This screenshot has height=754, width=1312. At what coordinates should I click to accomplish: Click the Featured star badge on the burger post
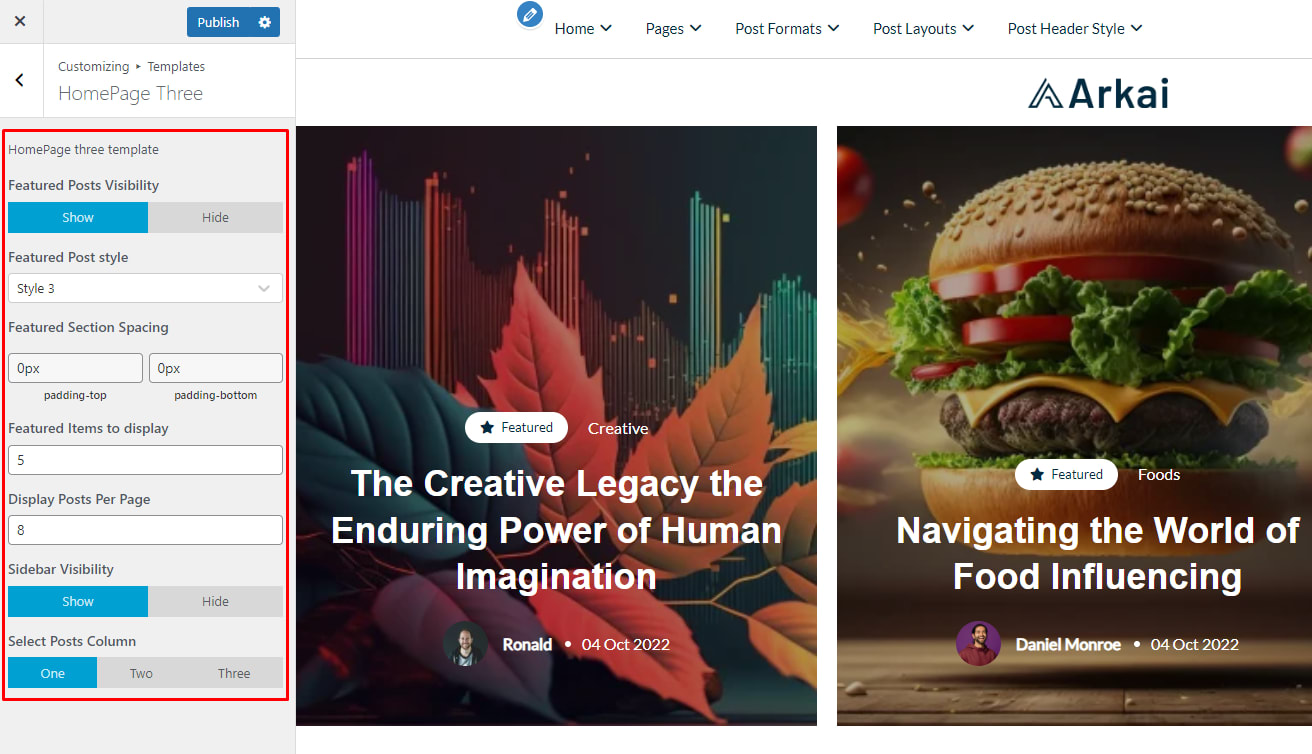(1066, 474)
